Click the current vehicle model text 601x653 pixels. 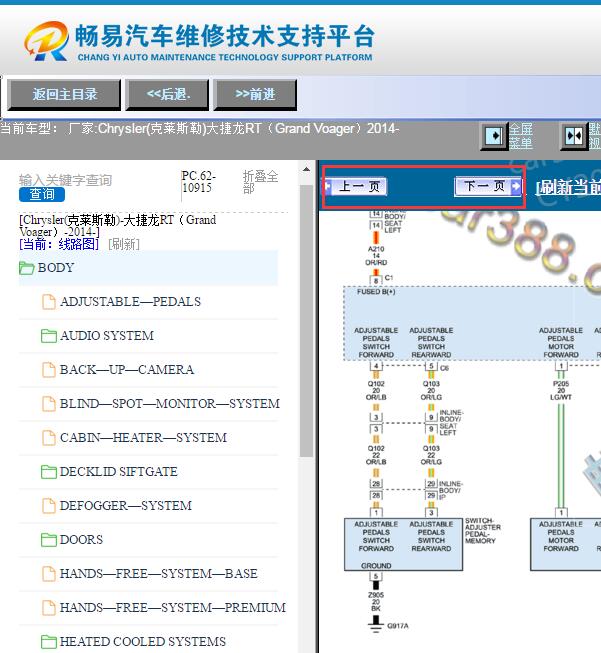click(x=200, y=129)
